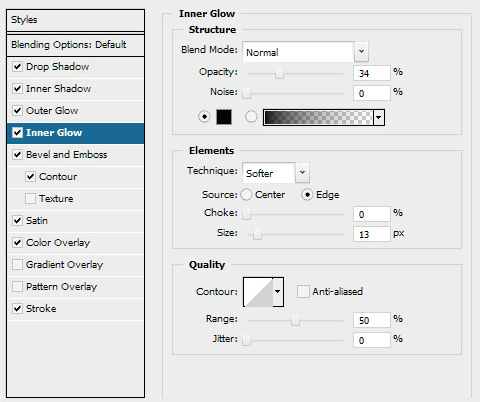Click the Size slider handle
This screenshot has height=402, width=480.
pos(257,234)
